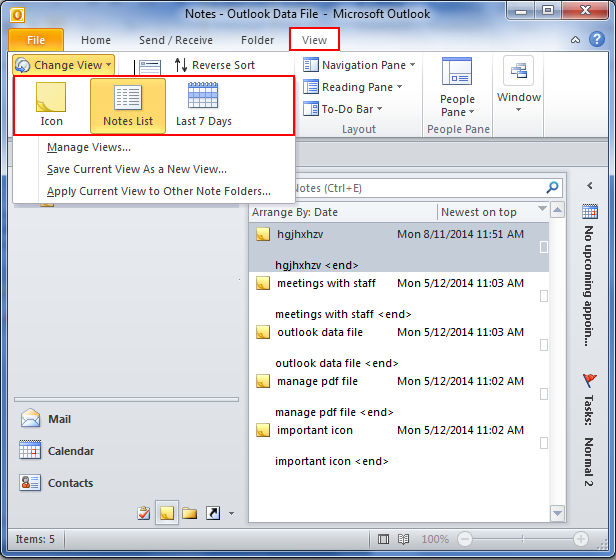Minimize the ribbon with the caret icon
The image size is (616, 560).
575,40
